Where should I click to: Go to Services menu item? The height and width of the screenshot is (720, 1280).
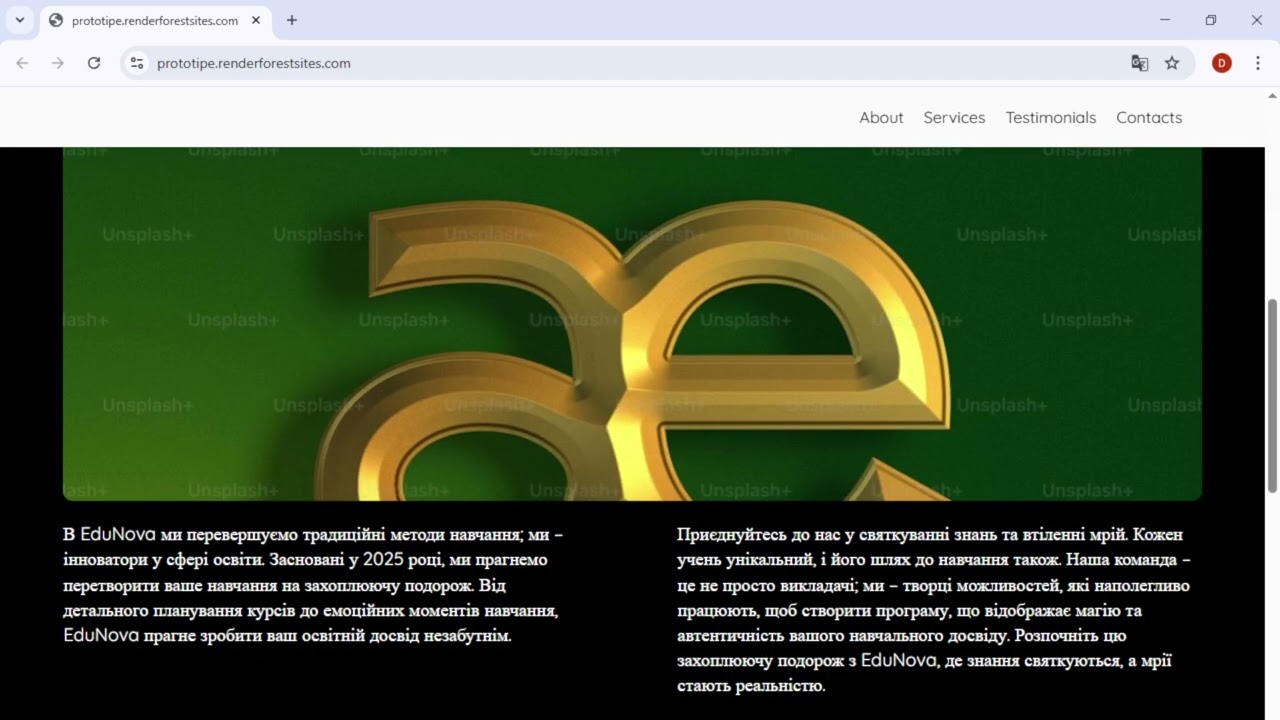tap(954, 117)
